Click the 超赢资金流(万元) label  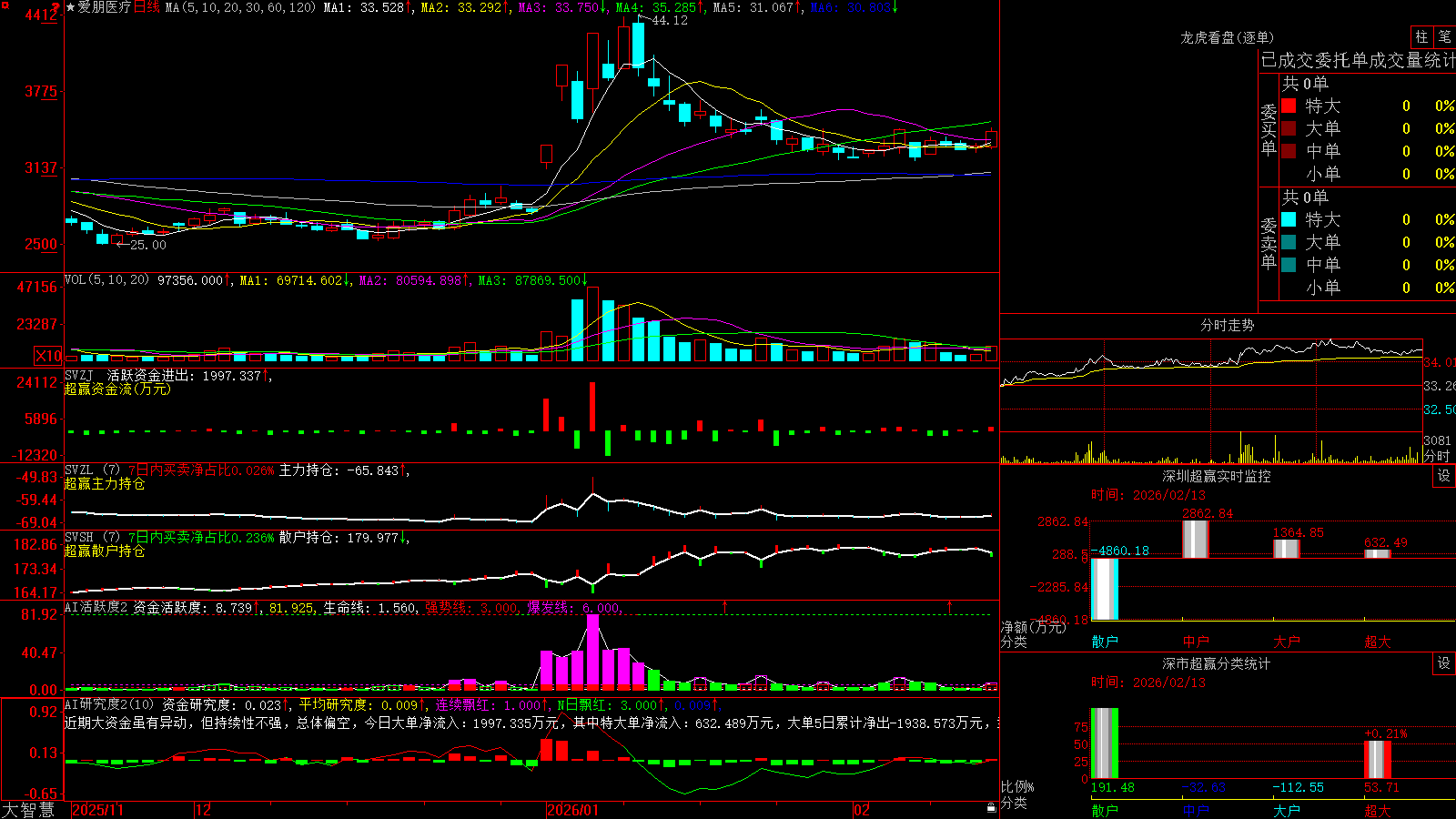[117, 389]
